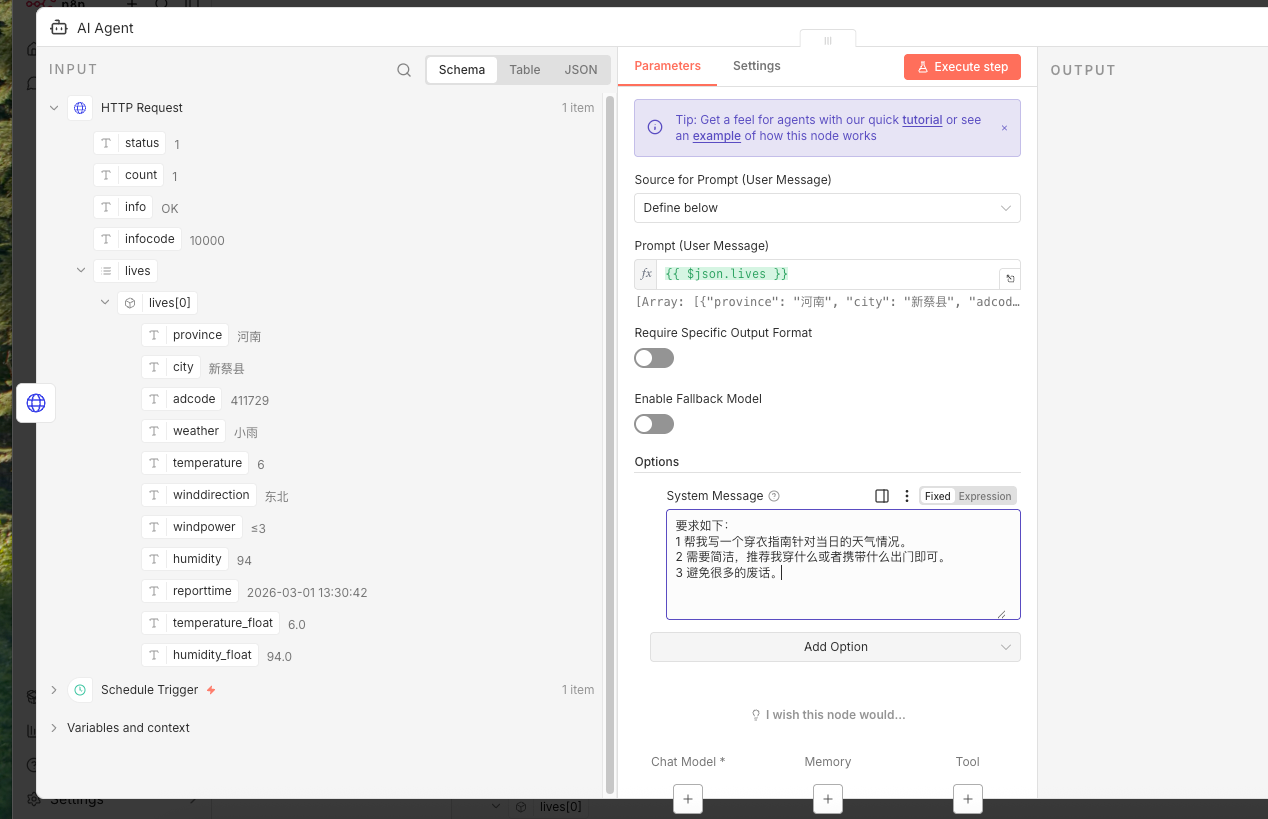Click the city field pill
The height and width of the screenshot is (819, 1268).
point(171,367)
